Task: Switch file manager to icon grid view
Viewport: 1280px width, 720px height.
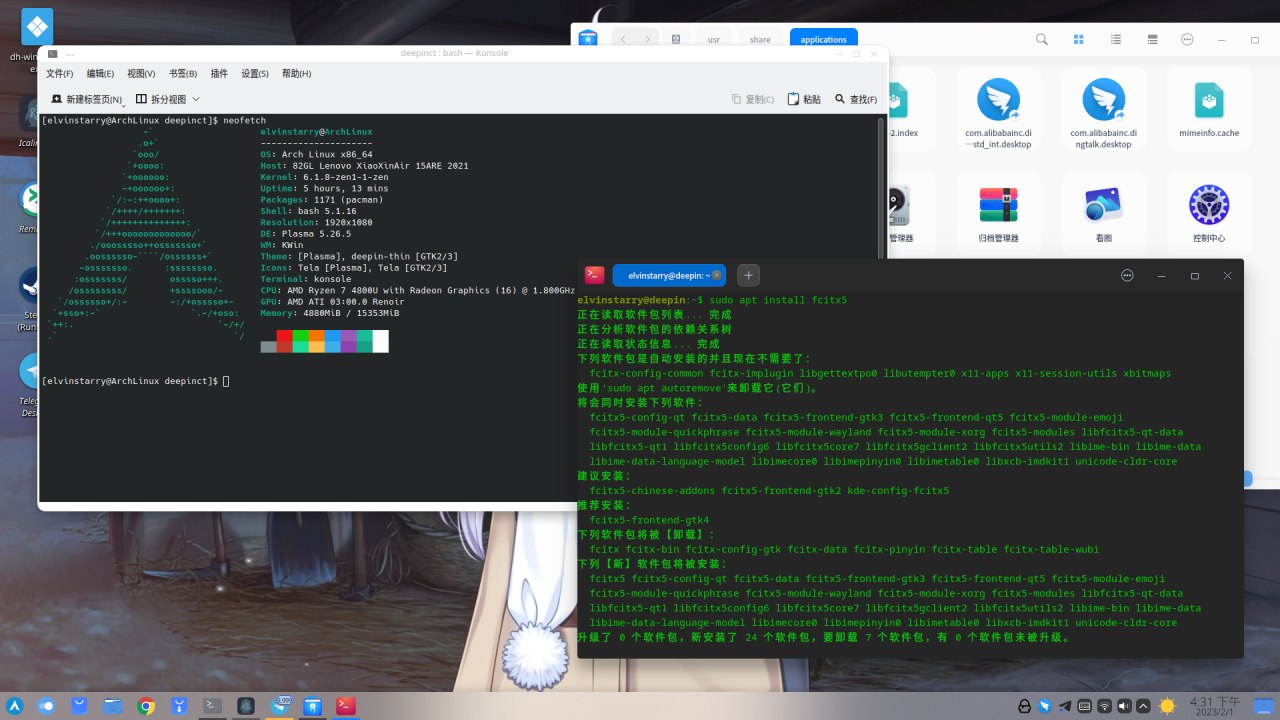Action: click(x=1079, y=39)
